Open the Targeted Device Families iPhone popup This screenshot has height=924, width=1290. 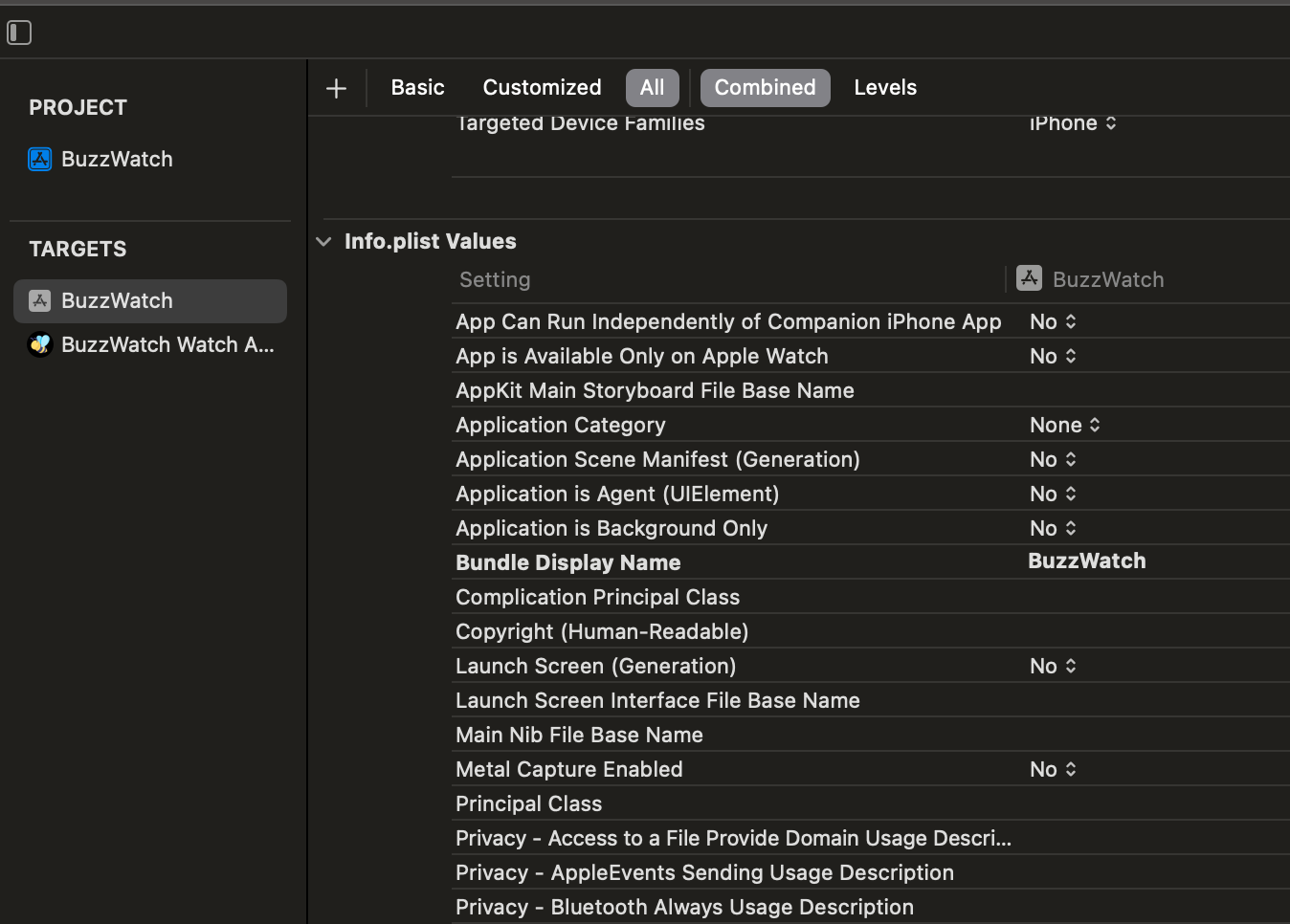click(1073, 122)
